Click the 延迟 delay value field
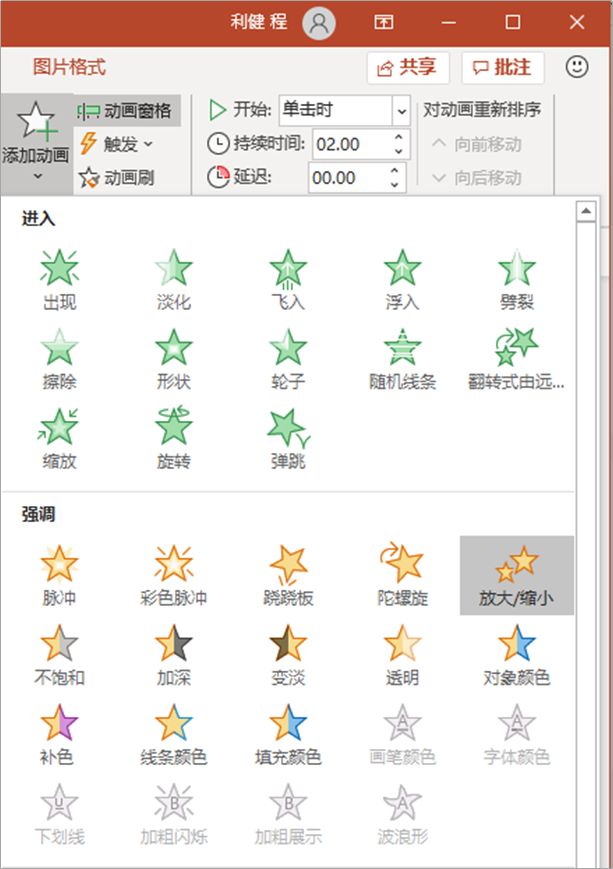 (x=347, y=177)
